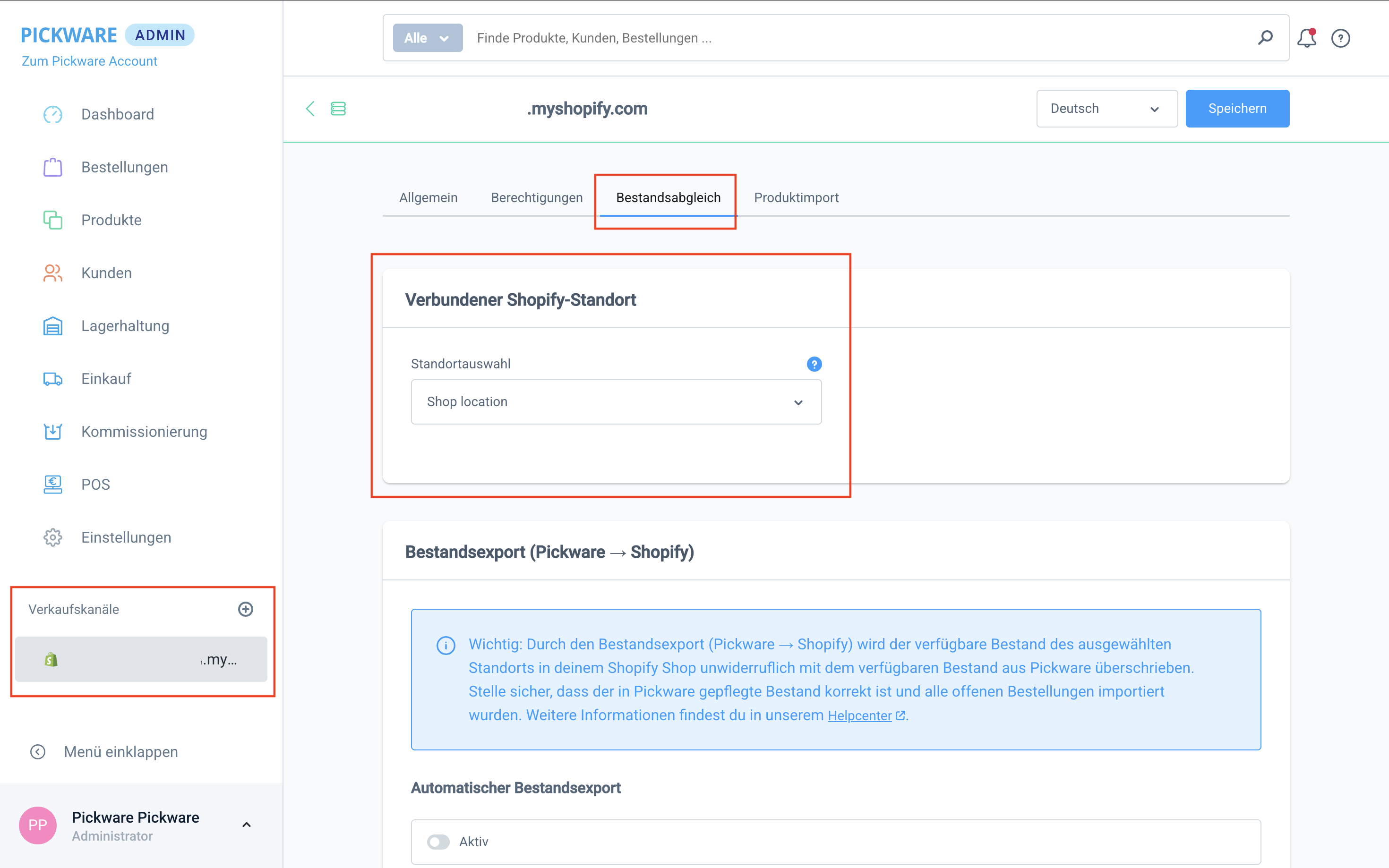The image size is (1389, 868).
Task: Enable the Aktiv automatic stock export toggle
Action: [x=438, y=842]
